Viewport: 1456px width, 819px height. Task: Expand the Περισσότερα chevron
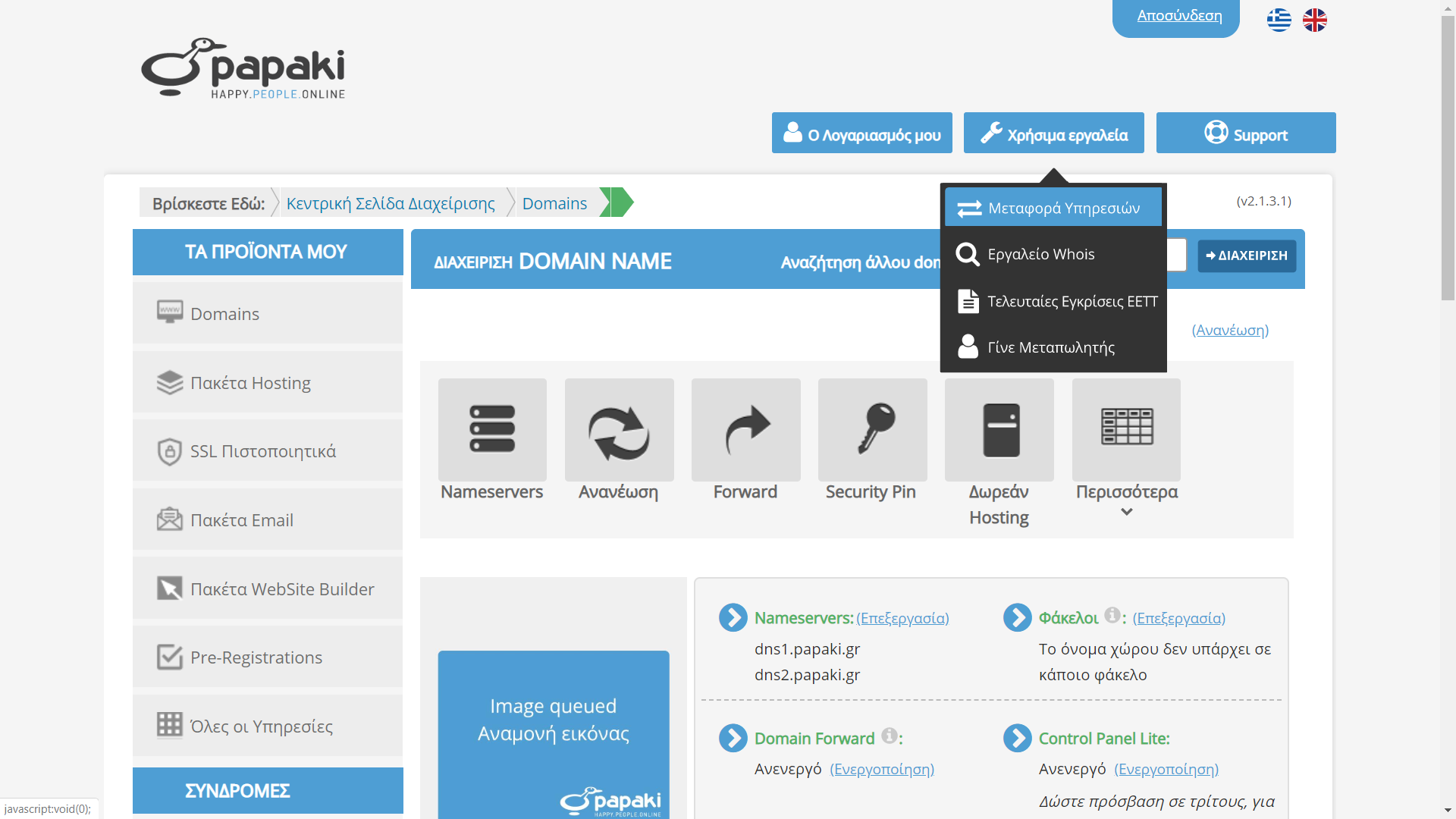(x=1127, y=512)
